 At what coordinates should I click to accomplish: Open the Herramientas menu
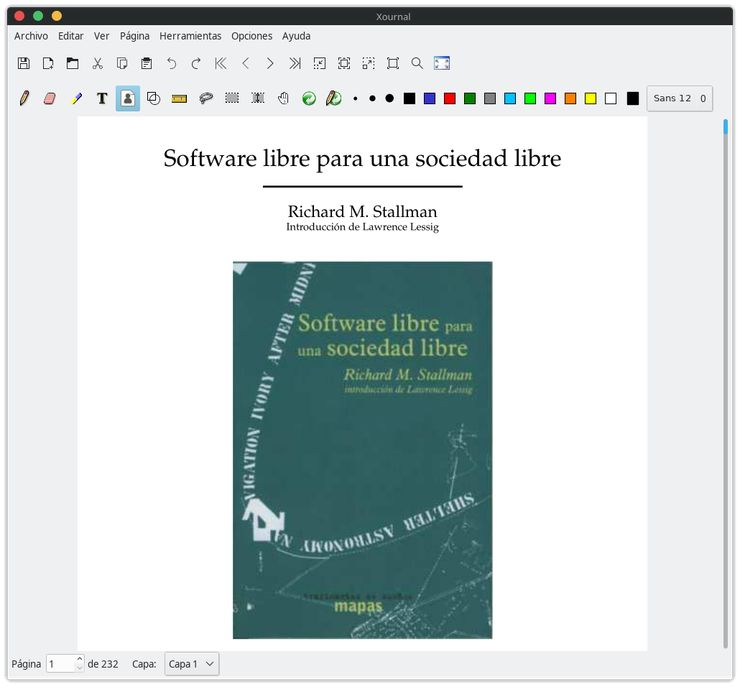pyautogui.click(x=190, y=36)
